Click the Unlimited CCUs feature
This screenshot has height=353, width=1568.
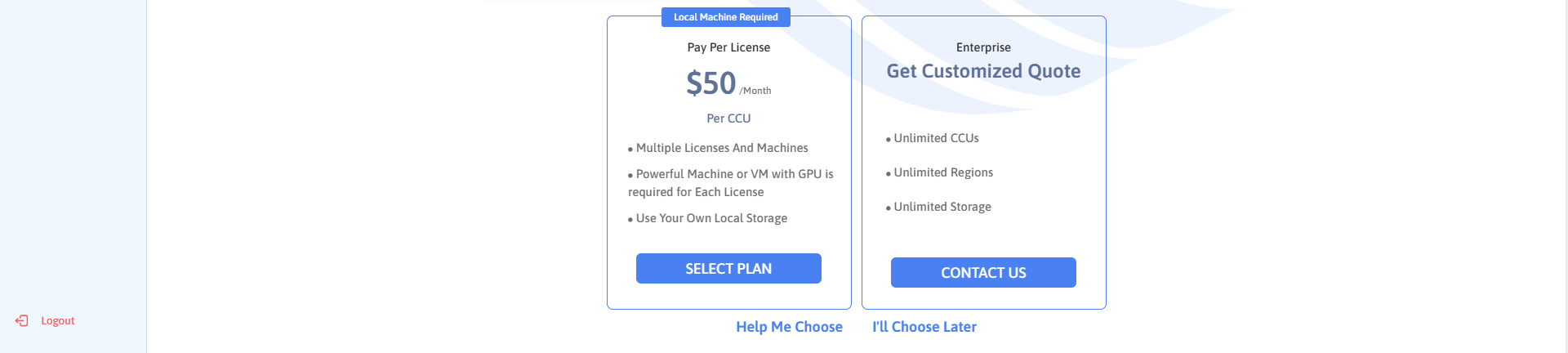click(936, 138)
